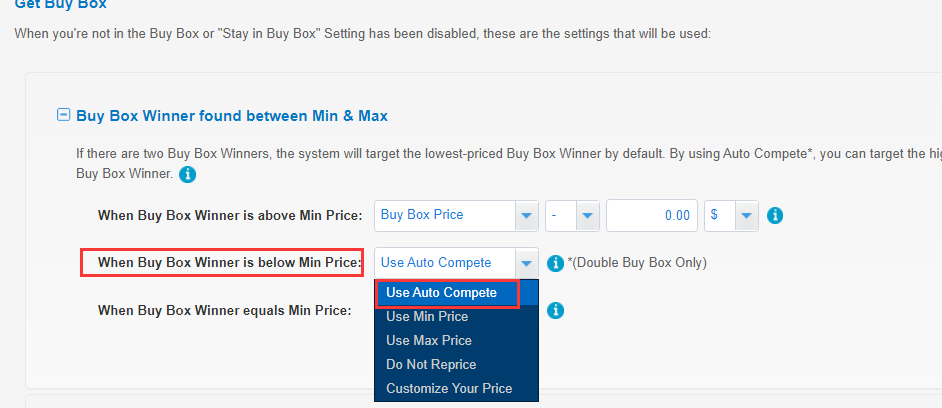Viewport: 942px width, 408px height.
Task: Select Use Min Price from the list
Action: click(x=427, y=317)
